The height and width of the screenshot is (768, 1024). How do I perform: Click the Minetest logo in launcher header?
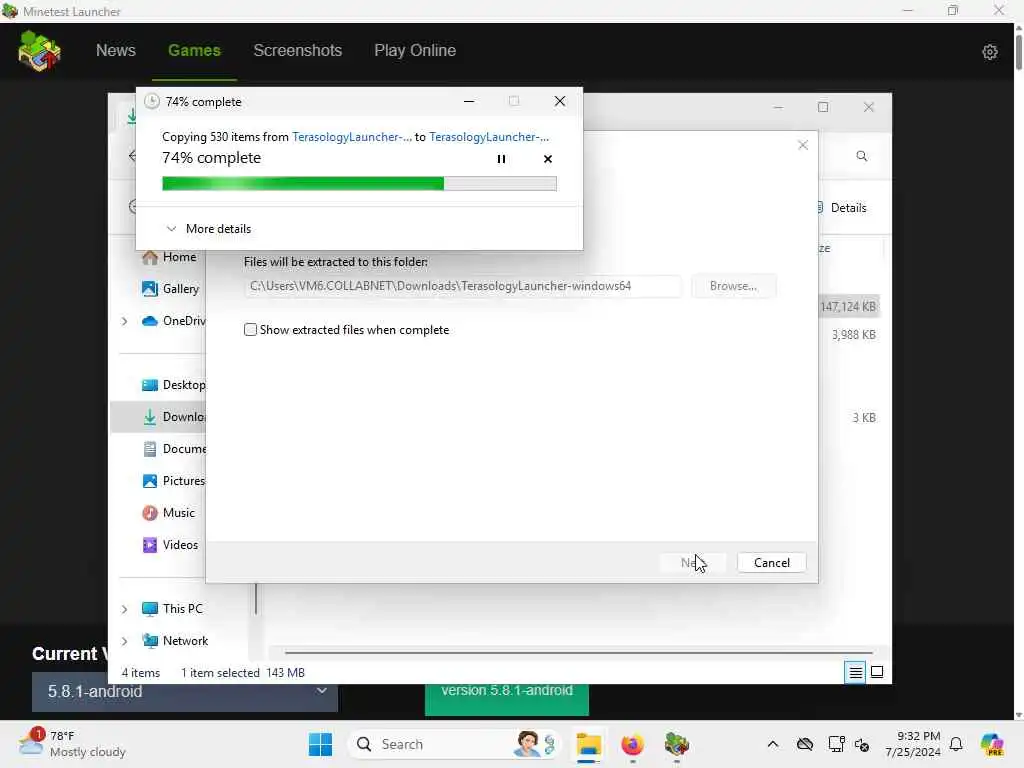click(x=40, y=50)
